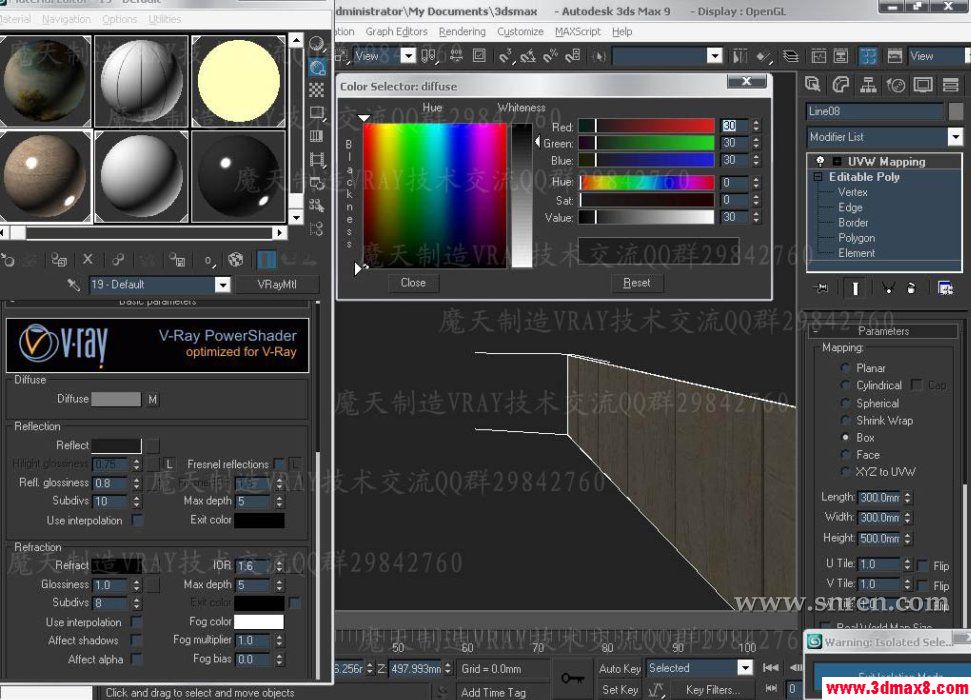
Task: Click the Diffuse color swatch
Action: pyautogui.click(x=116, y=400)
